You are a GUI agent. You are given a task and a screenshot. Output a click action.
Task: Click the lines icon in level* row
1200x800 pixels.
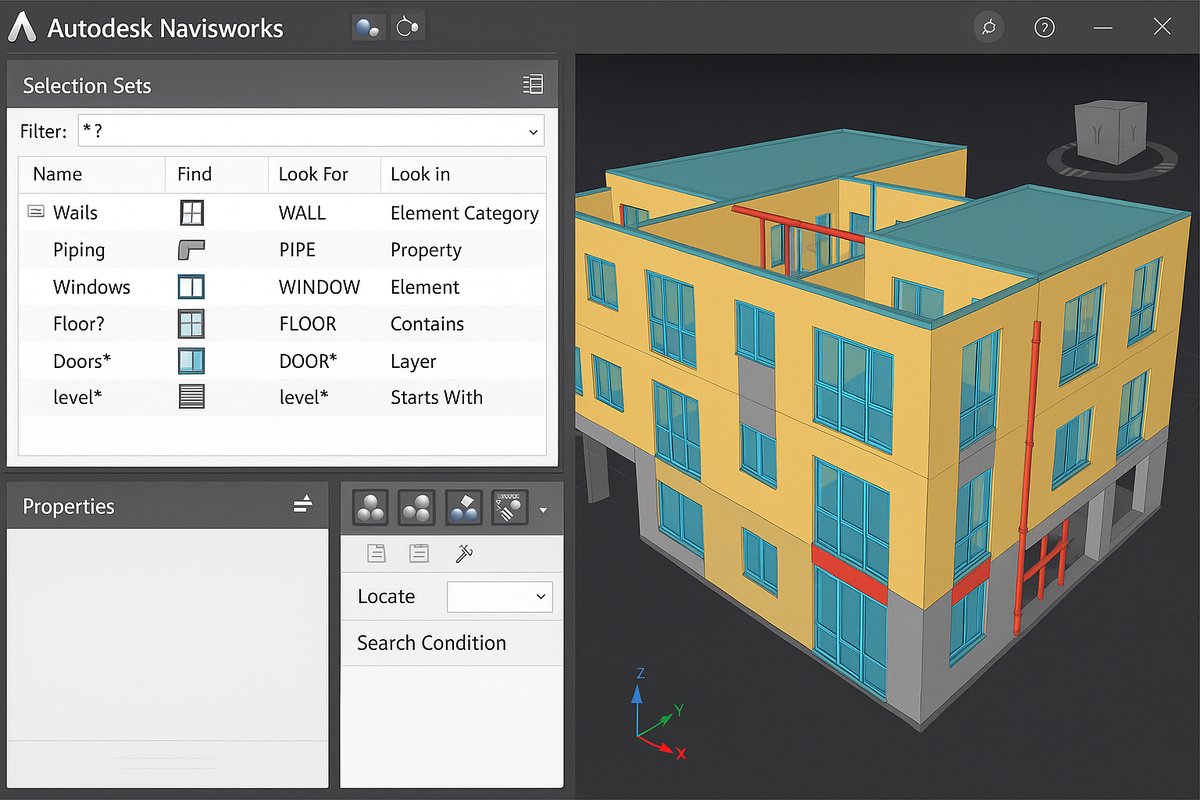(191, 397)
